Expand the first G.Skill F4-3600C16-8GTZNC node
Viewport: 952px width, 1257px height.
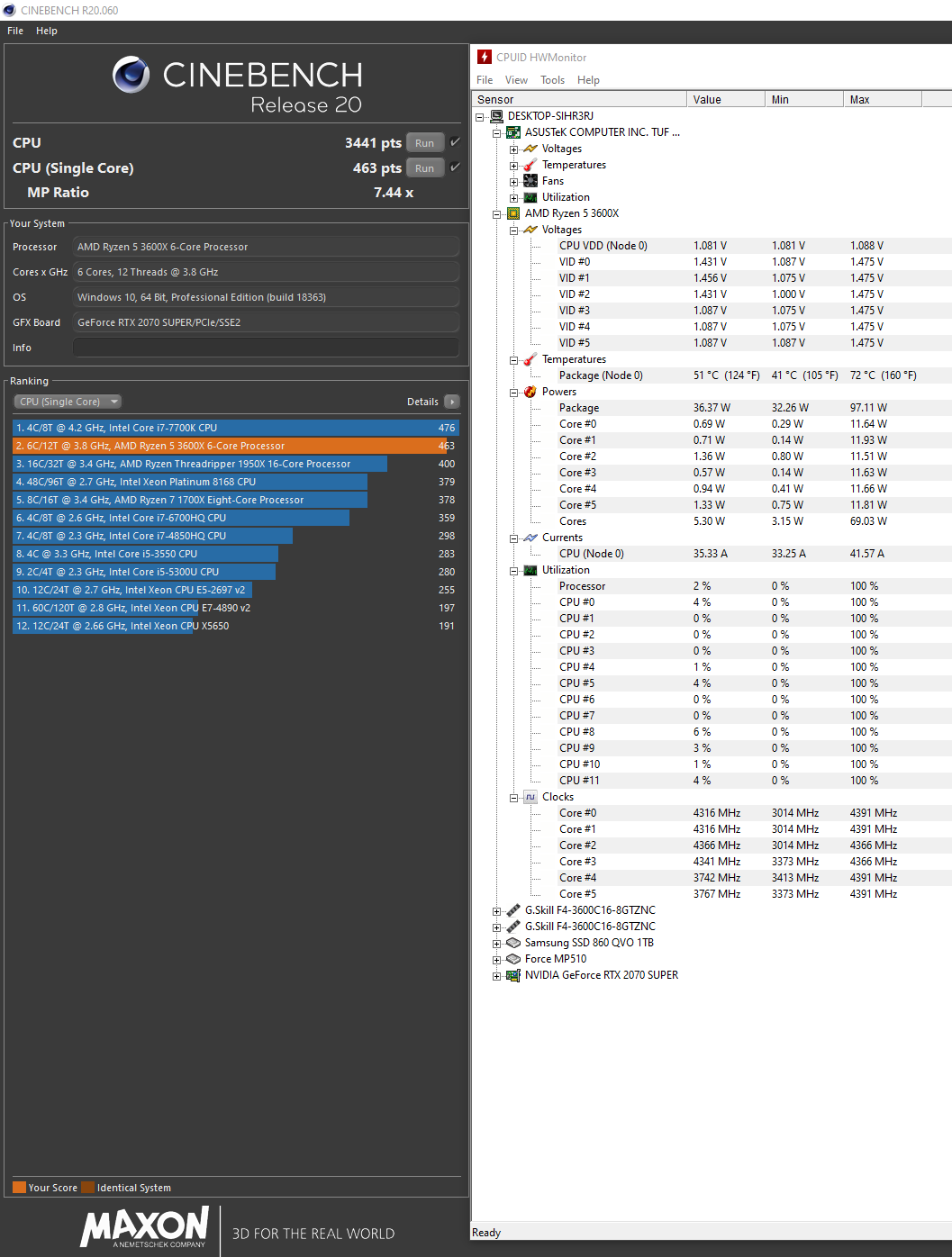pyautogui.click(x=496, y=911)
